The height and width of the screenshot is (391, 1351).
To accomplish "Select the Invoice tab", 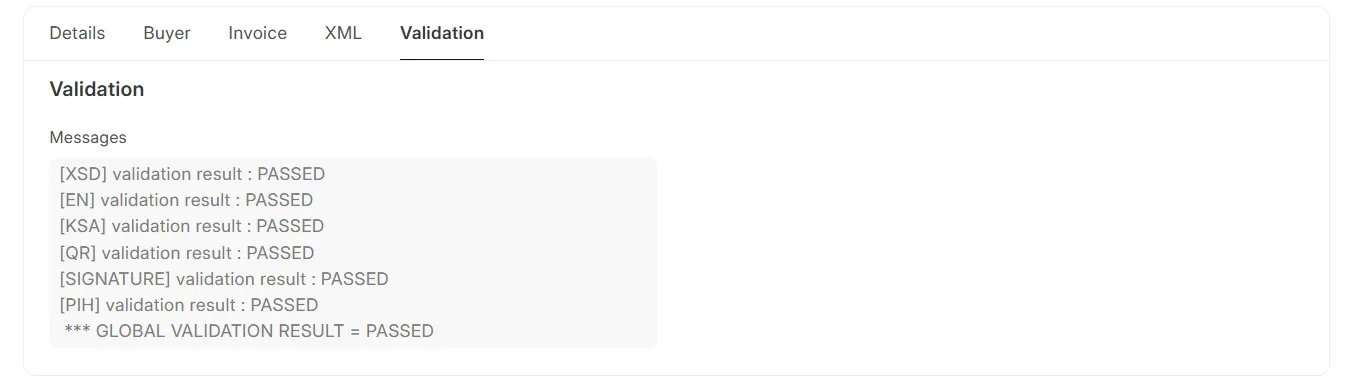I will [x=258, y=33].
